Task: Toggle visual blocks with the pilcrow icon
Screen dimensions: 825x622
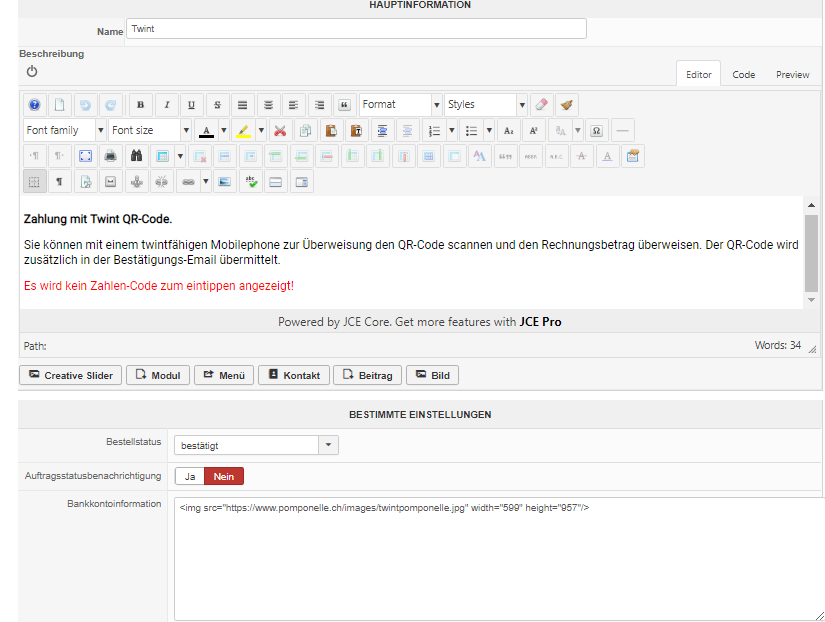Action: (60, 182)
